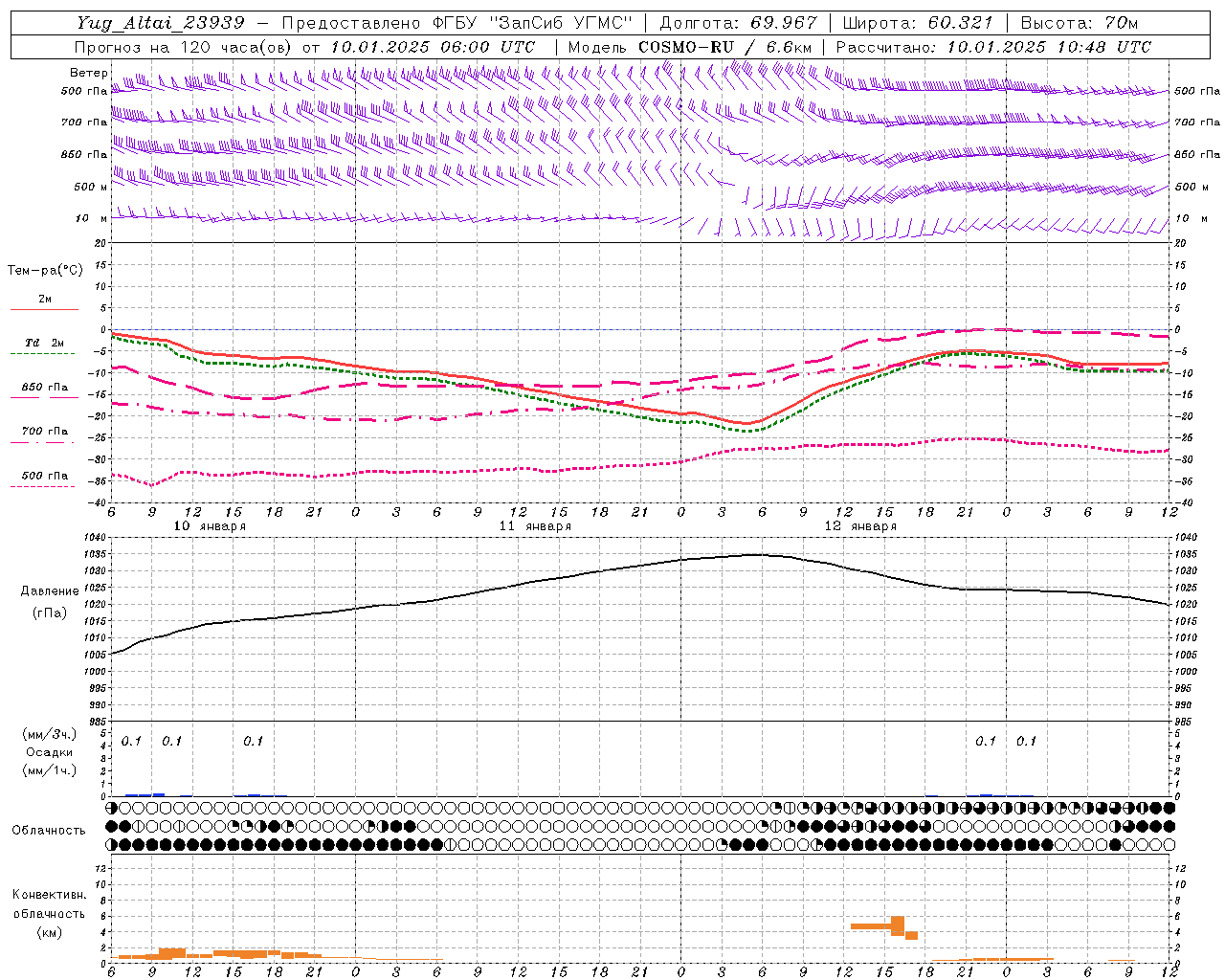This screenshot has height=980, width=1225.
Task: Click the '500 м' wind level label on left
Action: tap(90, 187)
